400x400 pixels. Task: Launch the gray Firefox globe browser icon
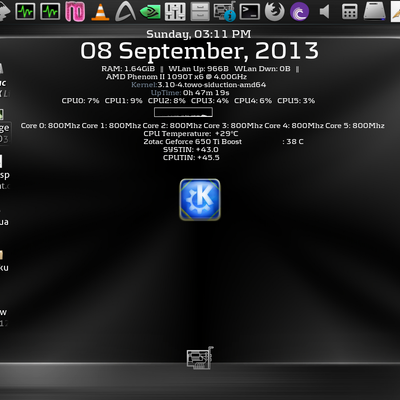pyautogui.click(x=275, y=12)
